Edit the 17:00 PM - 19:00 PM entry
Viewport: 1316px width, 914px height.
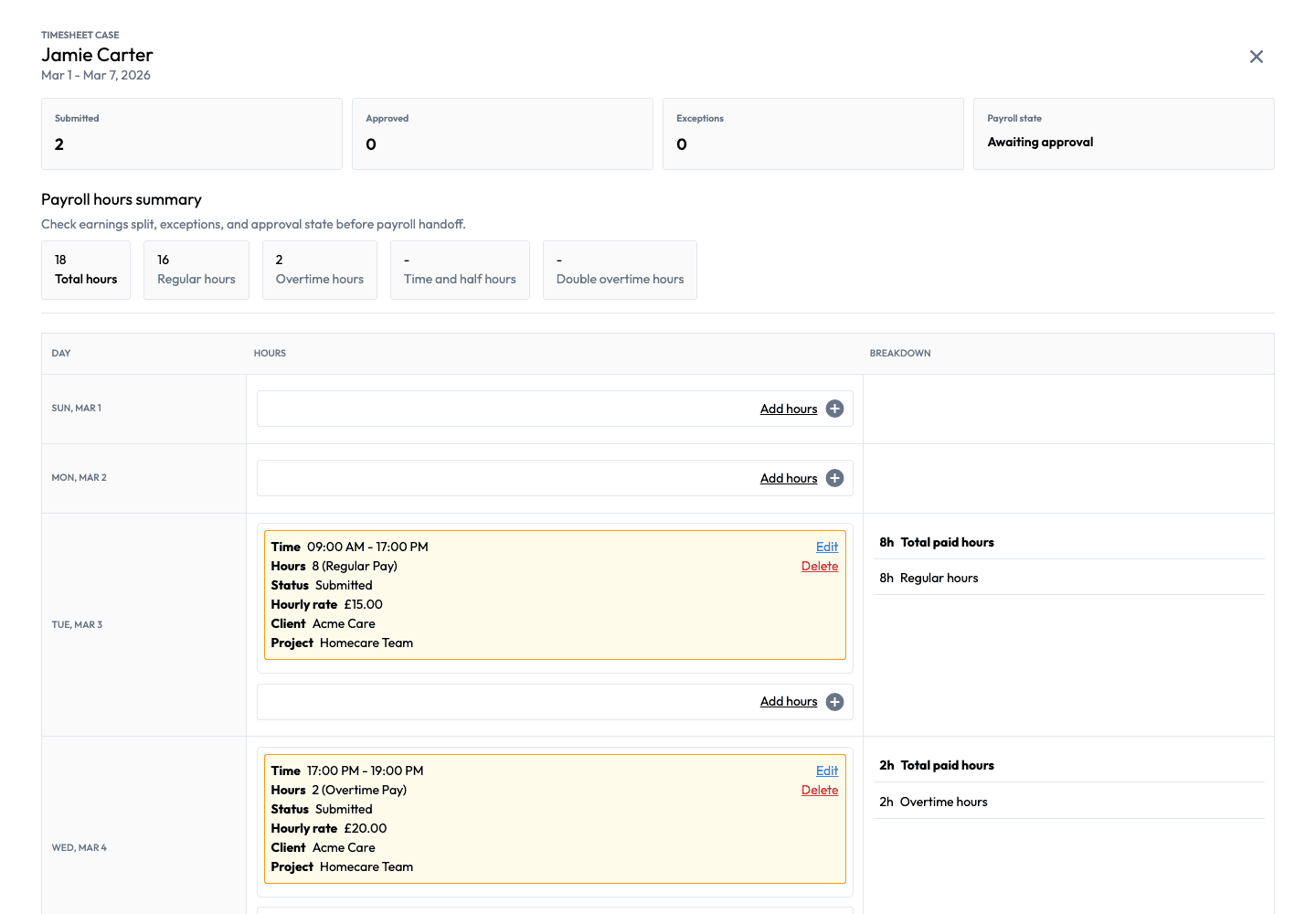(x=827, y=771)
